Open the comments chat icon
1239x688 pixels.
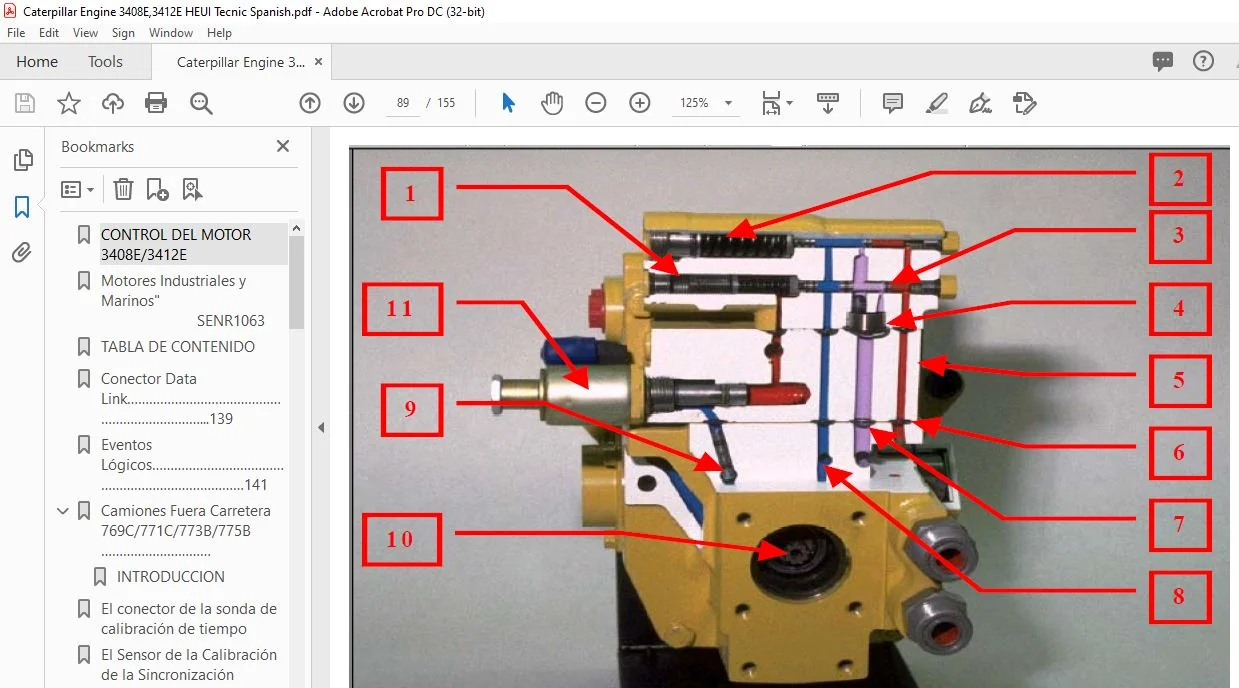point(1162,61)
